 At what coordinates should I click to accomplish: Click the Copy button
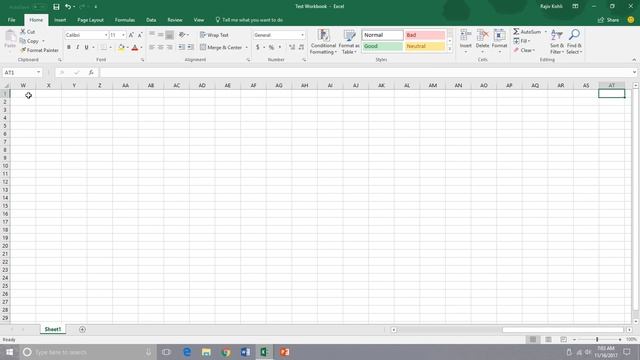tap(30, 41)
